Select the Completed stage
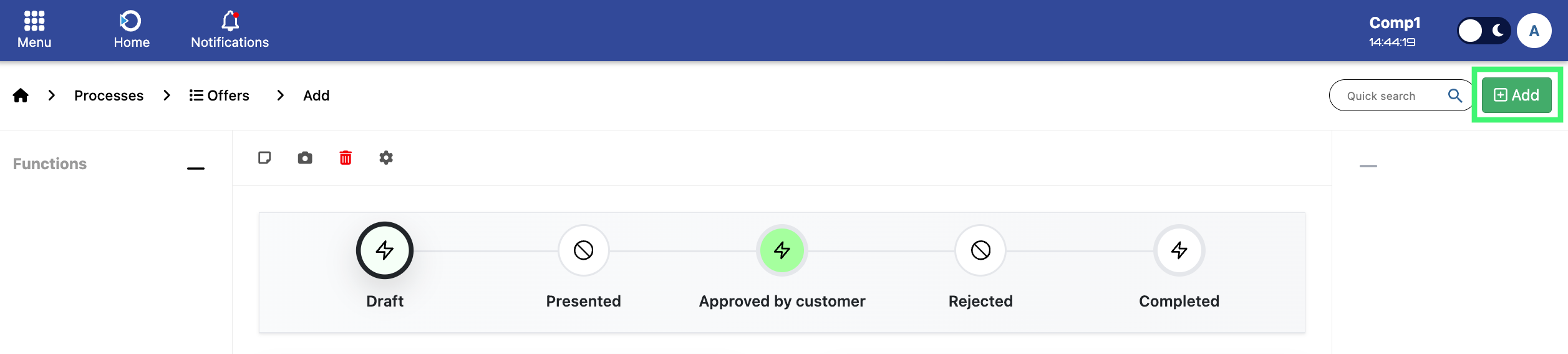 [x=1179, y=250]
